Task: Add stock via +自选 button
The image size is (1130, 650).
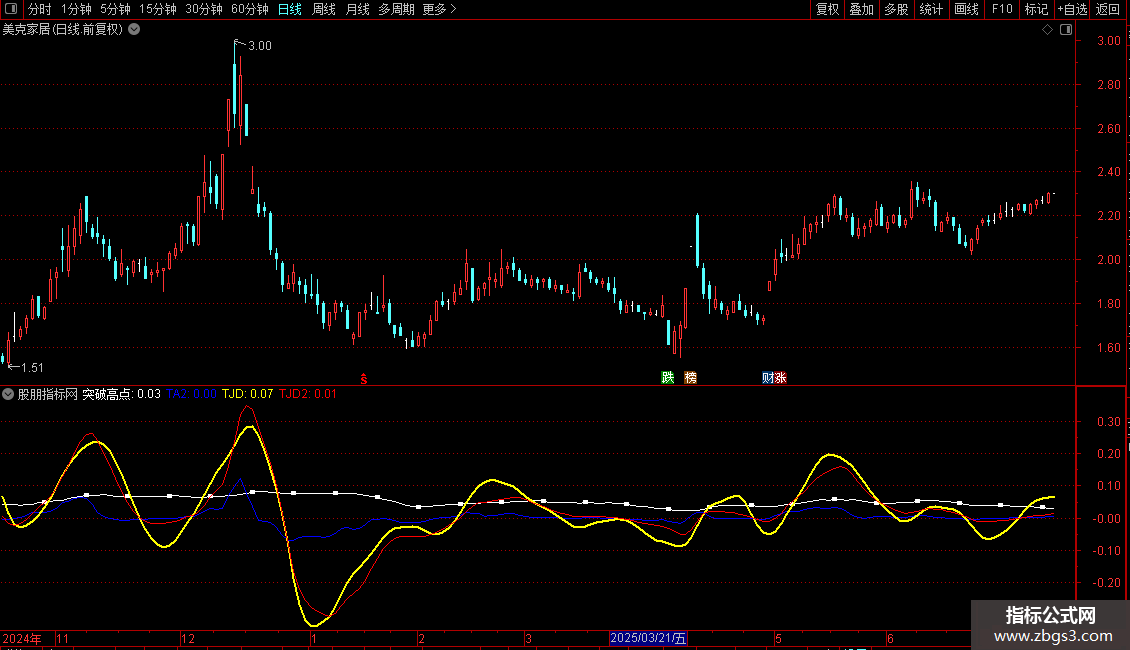Action: coord(1072,9)
